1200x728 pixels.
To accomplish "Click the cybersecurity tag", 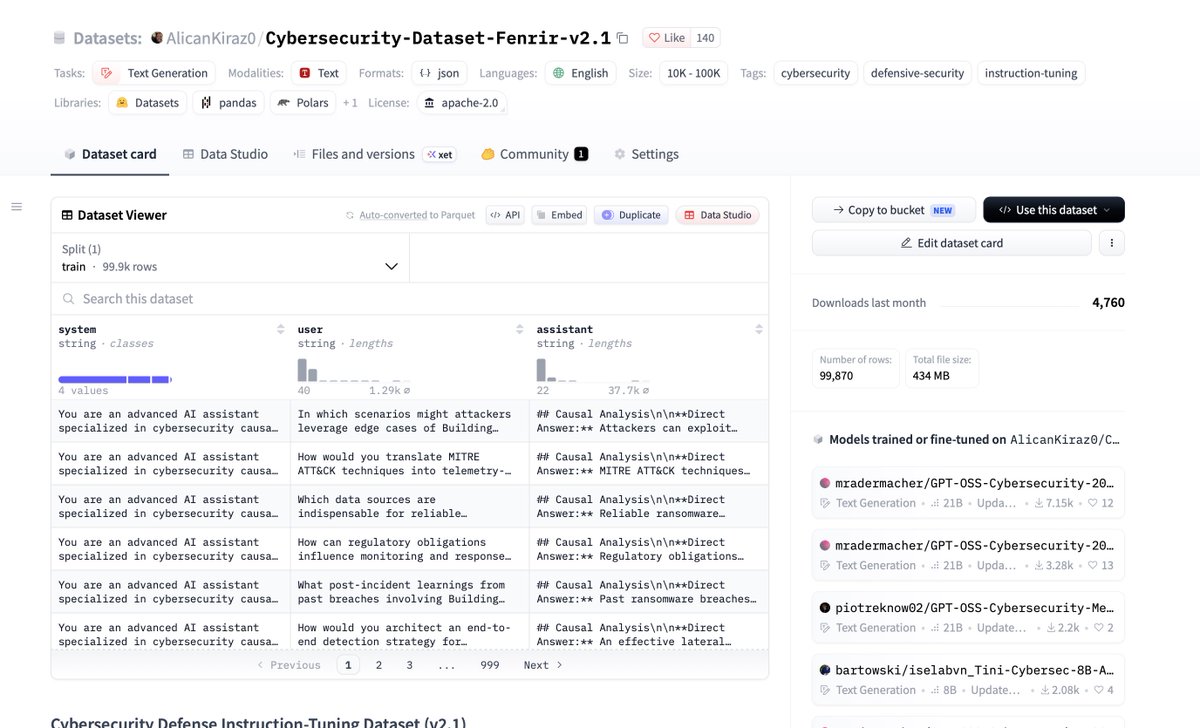I will tap(815, 73).
